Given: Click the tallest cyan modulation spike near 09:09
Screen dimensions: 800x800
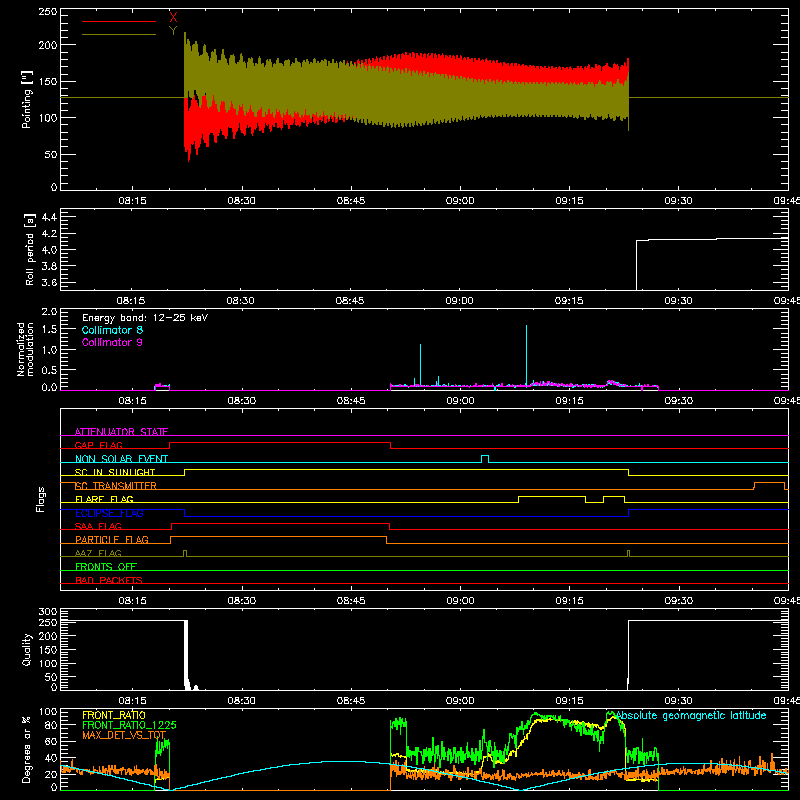Looking at the screenshot, I should 527,355.
